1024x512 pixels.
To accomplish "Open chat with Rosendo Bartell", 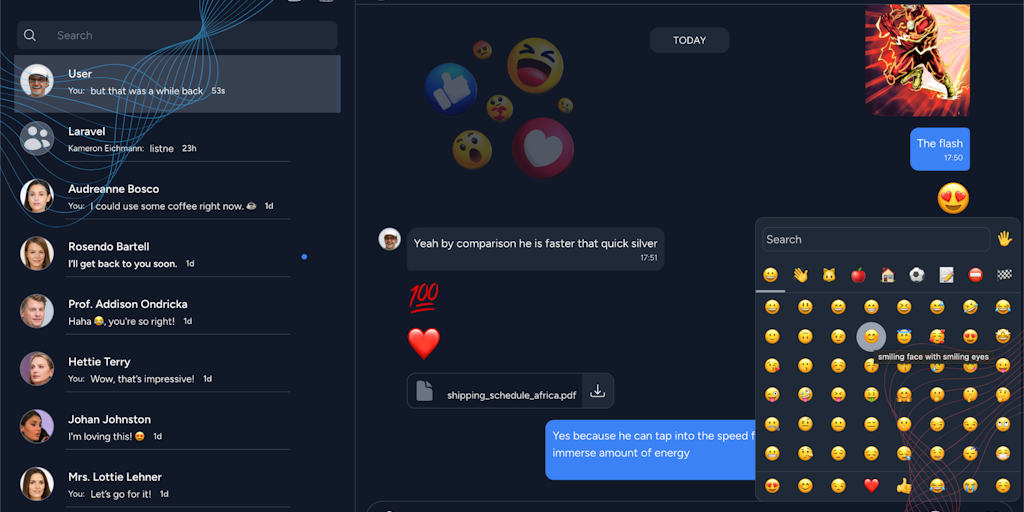I will click(177, 255).
